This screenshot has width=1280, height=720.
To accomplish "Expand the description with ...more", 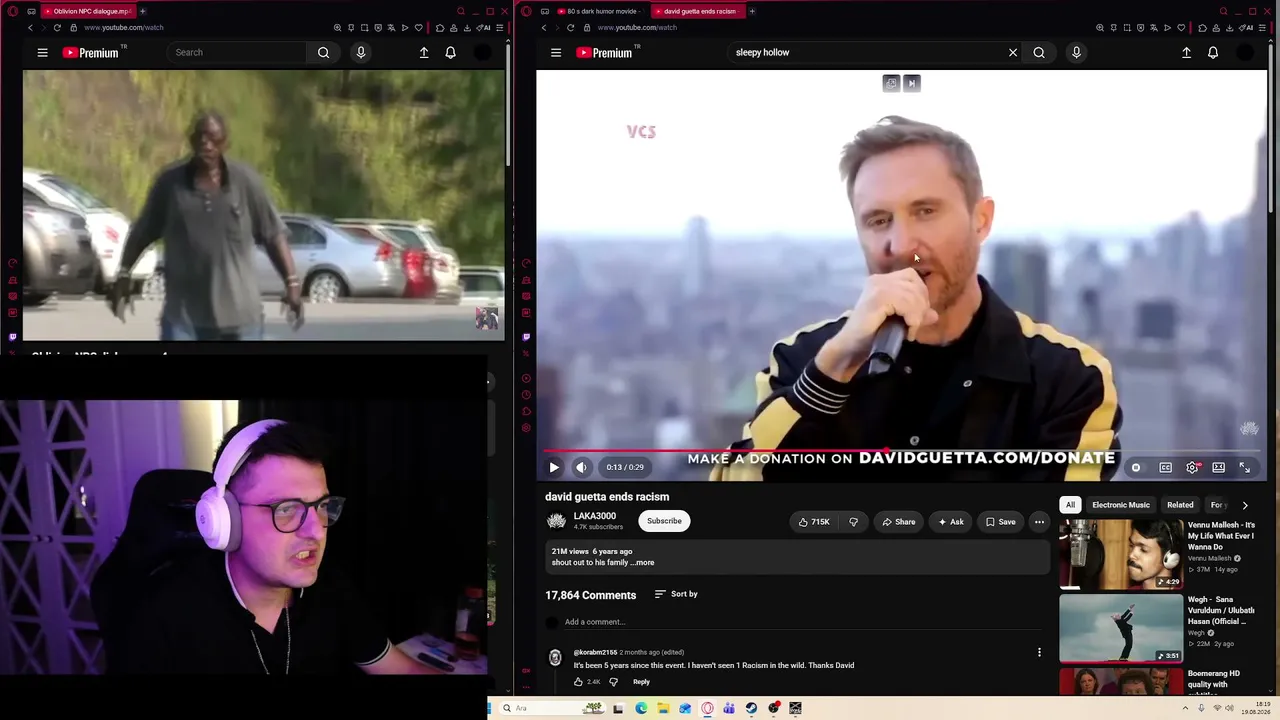I will pos(642,563).
